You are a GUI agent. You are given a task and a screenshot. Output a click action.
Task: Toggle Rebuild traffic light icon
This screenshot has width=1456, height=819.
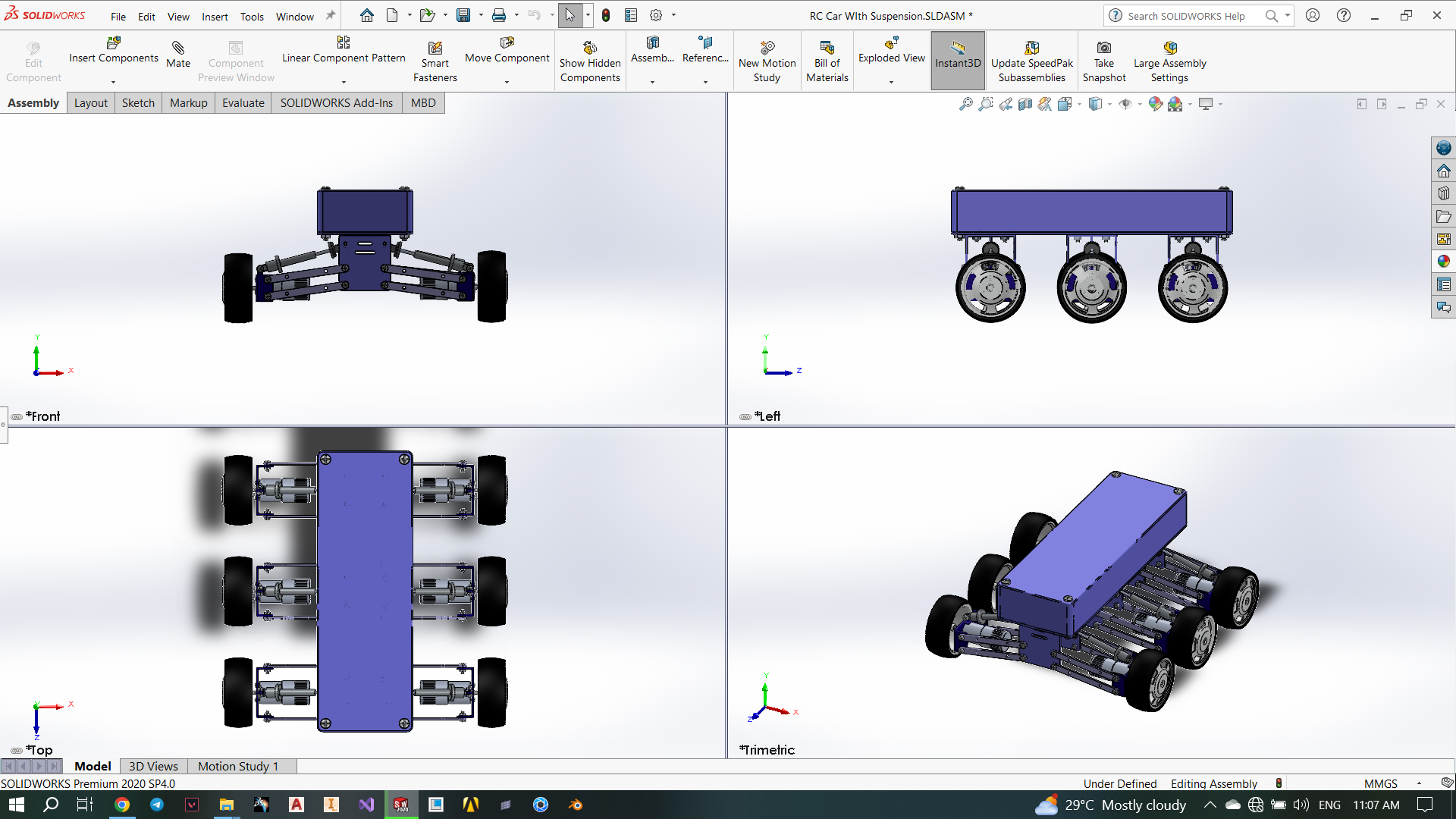pyautogui.click(x=606, y=15)
